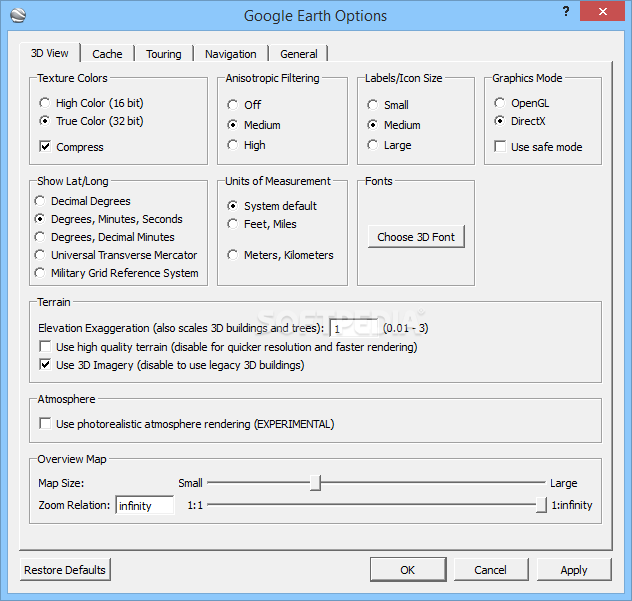Close the Google Earth Options dialog
632x601 pixels.
point(603,11)
